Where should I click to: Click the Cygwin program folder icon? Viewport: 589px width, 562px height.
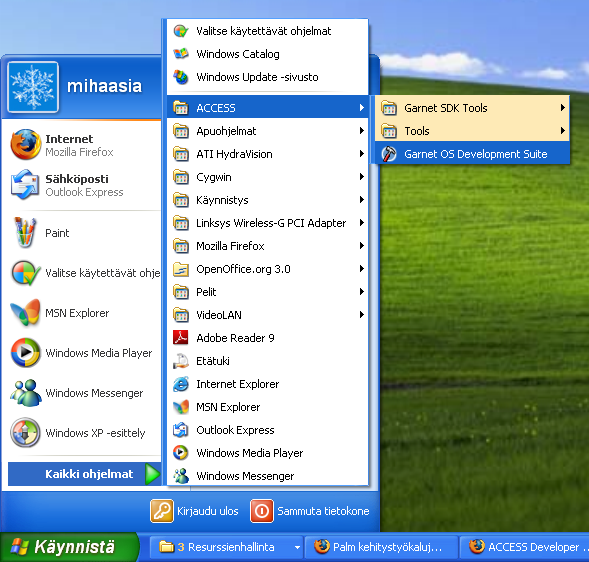point(181,177)
